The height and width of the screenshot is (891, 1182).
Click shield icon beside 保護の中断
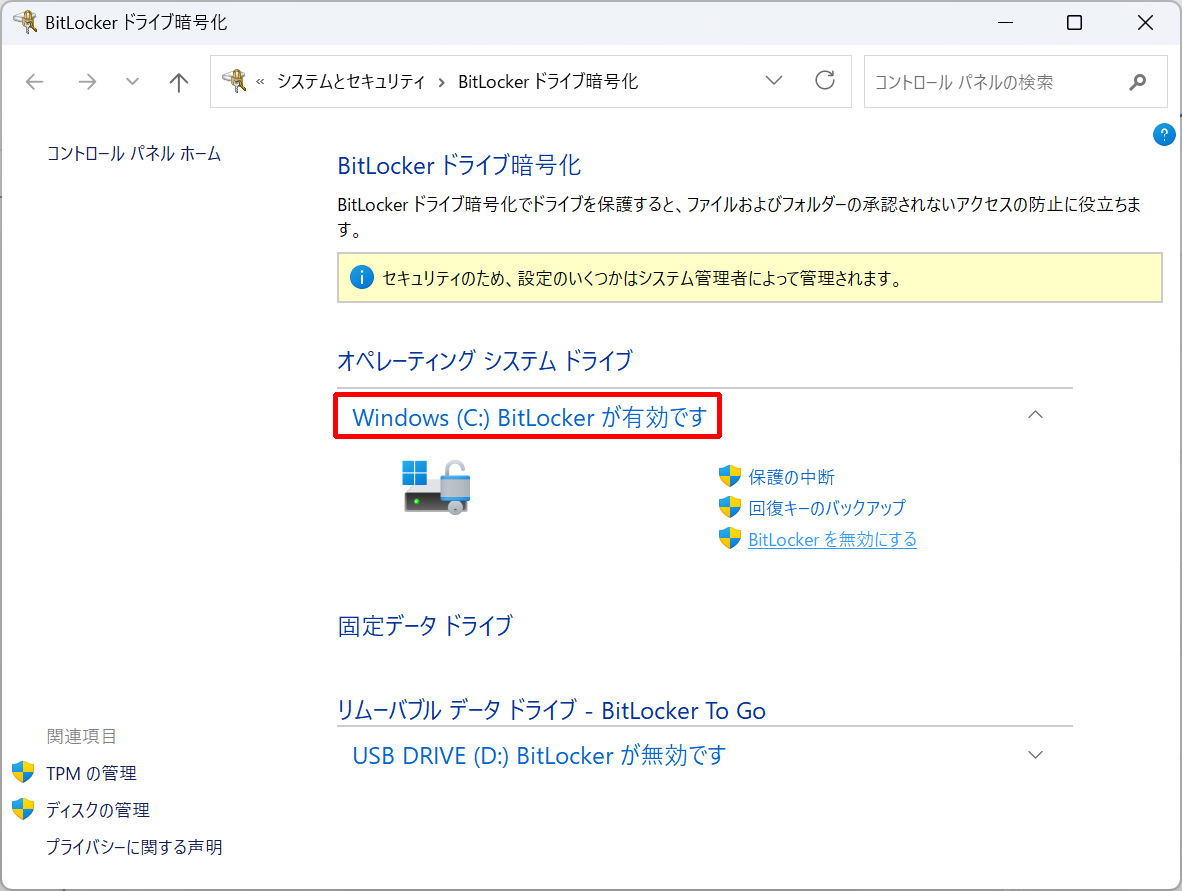tap(730, 476)
